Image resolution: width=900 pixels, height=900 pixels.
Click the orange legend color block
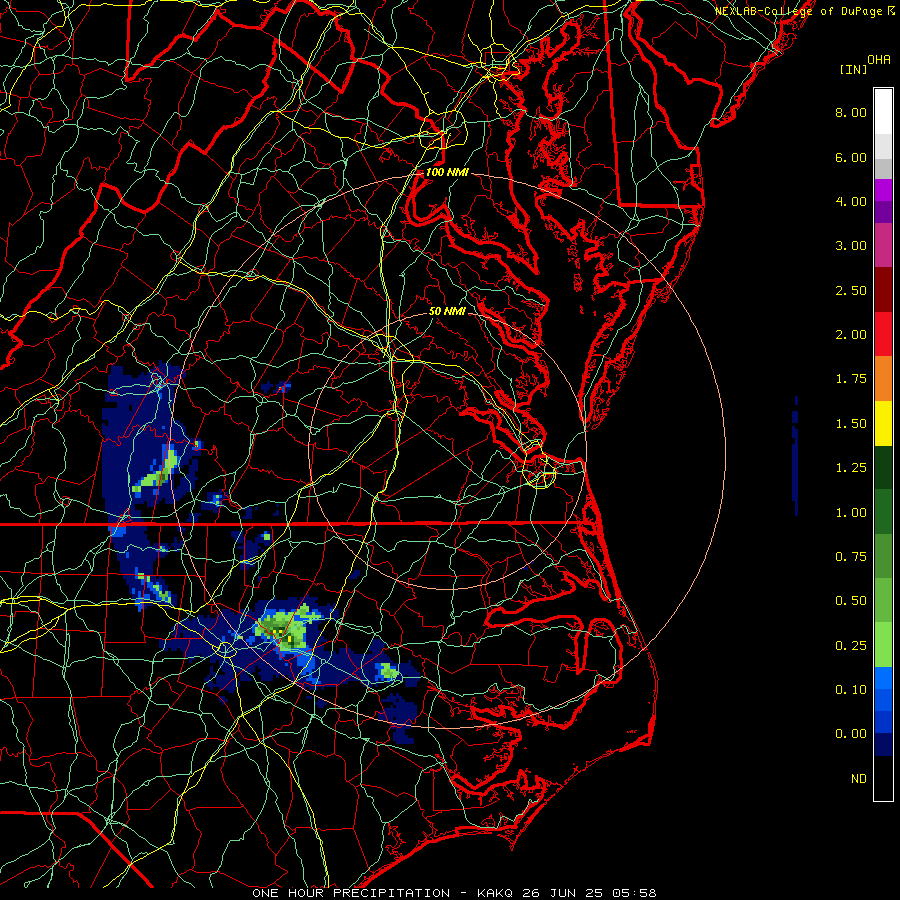tap(883, 379)
